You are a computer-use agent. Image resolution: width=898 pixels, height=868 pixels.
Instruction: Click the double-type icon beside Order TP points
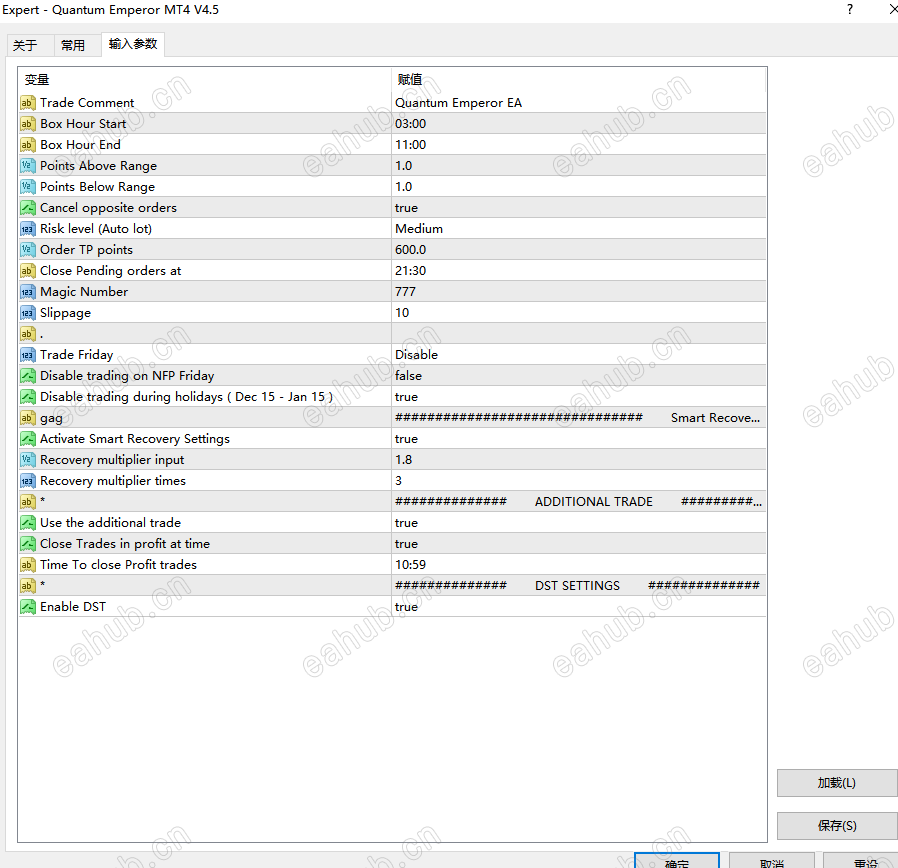point(27,250)
